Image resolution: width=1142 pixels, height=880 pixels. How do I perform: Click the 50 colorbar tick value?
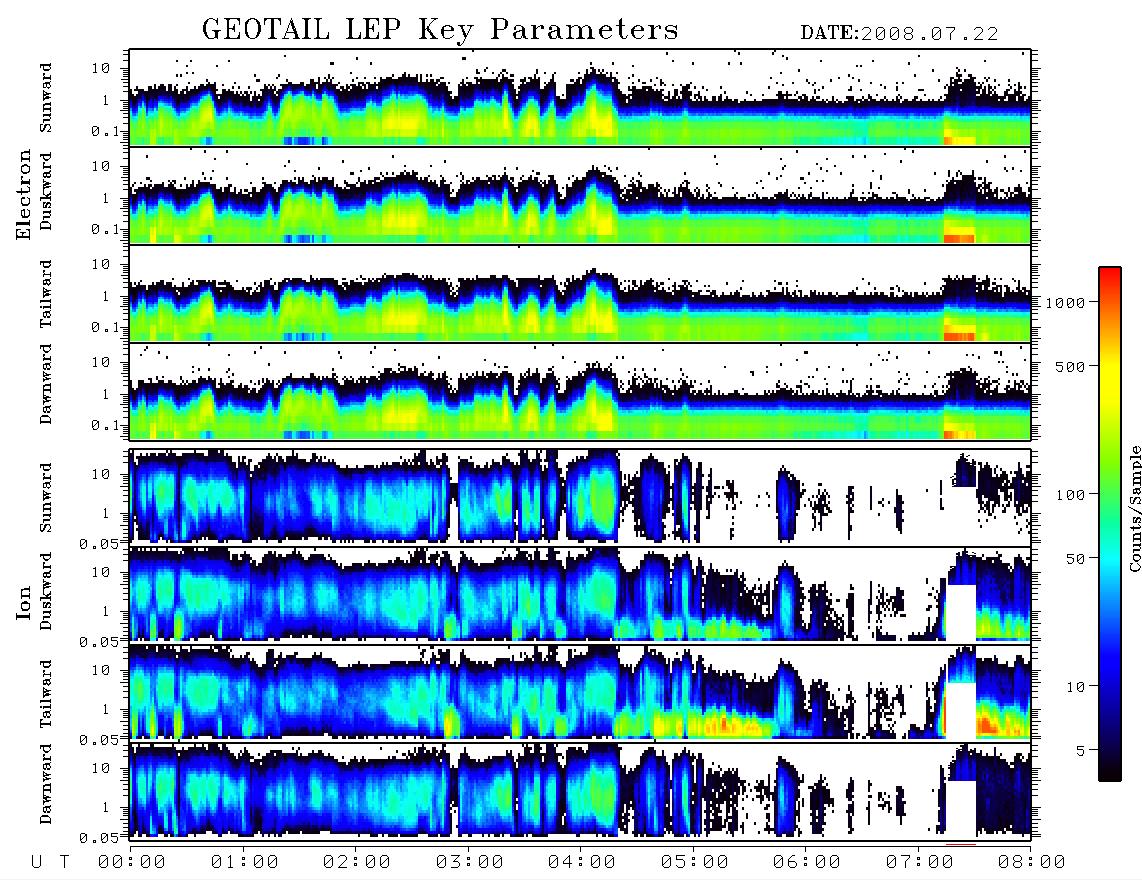1075,559
